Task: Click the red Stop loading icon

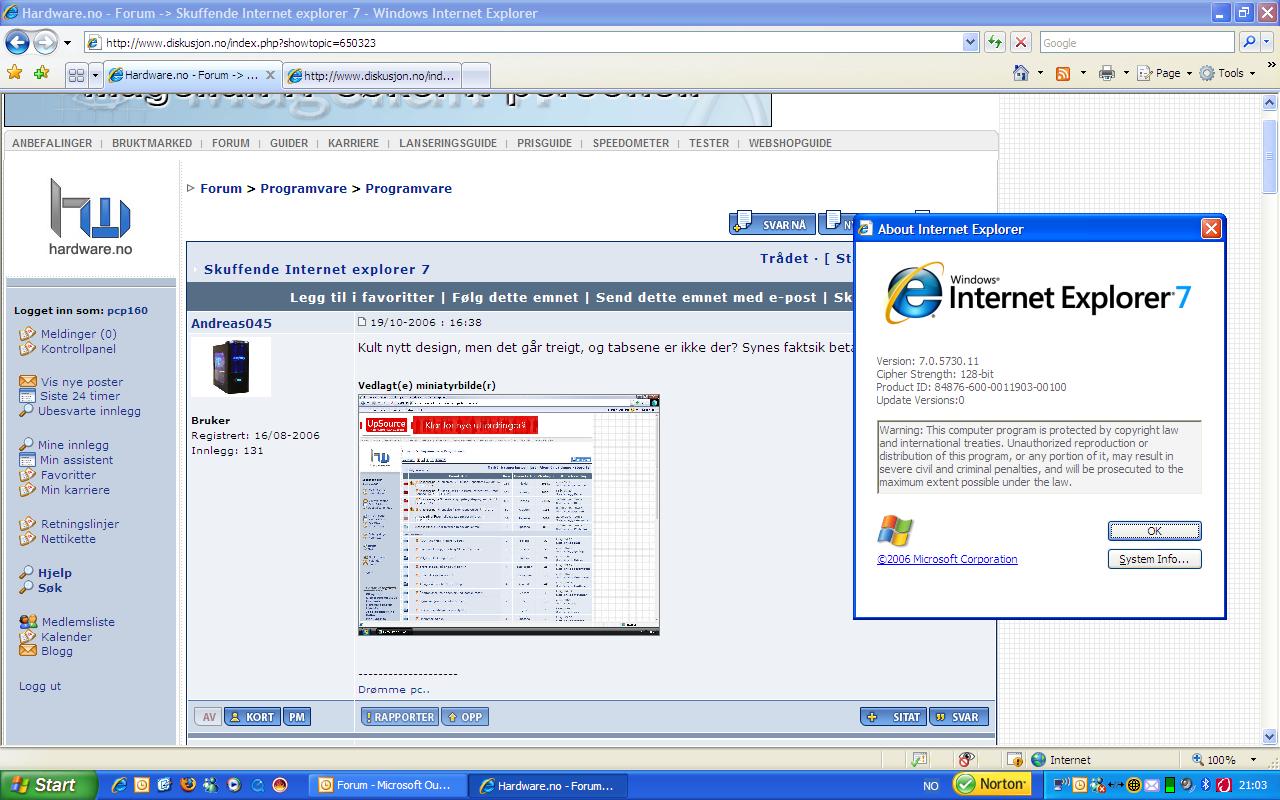Action: pyautogui.click(x=1021, y=43)
